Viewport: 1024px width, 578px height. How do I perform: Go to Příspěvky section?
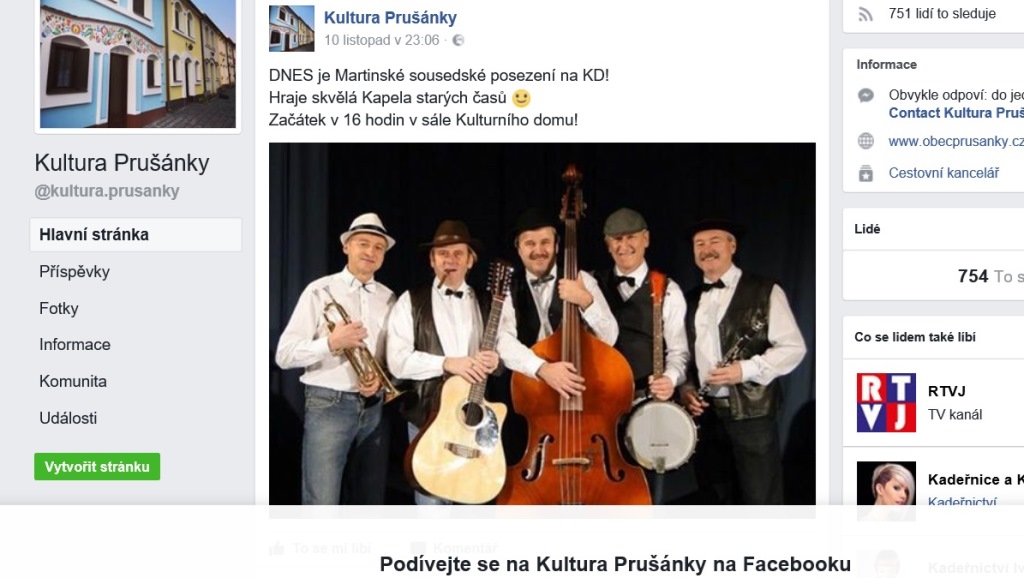[x=74, y=272]
